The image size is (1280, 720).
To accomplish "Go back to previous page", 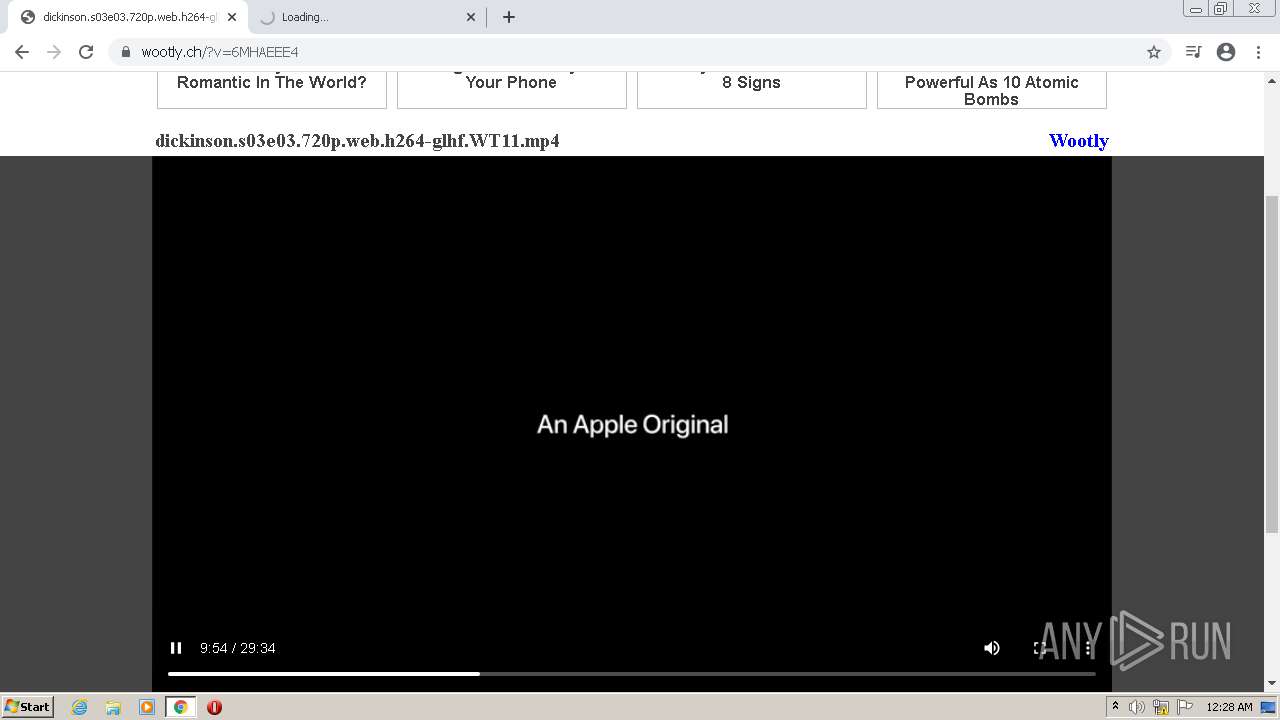I will [x=22, y=52].
